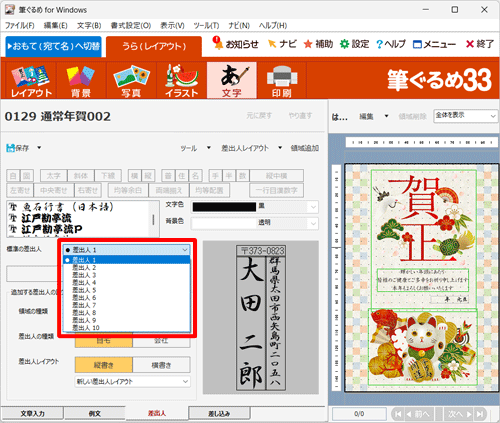The image size is (500, 423).
Task: Choose 差出人 10 from the list
Action: (x=127, y=328)
